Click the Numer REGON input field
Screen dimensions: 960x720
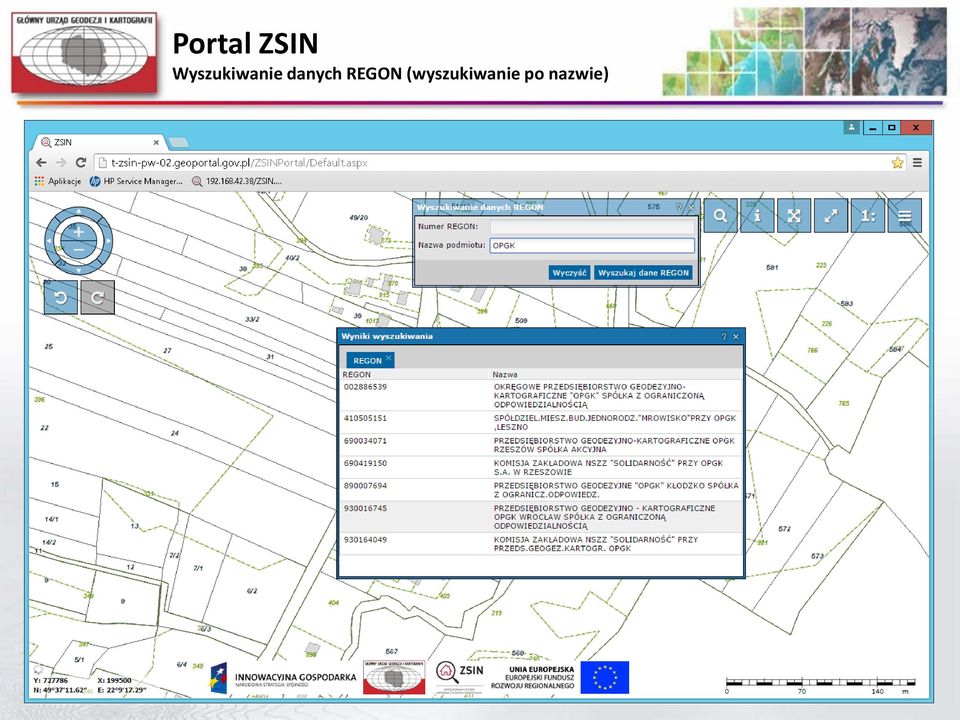[593, 227]
